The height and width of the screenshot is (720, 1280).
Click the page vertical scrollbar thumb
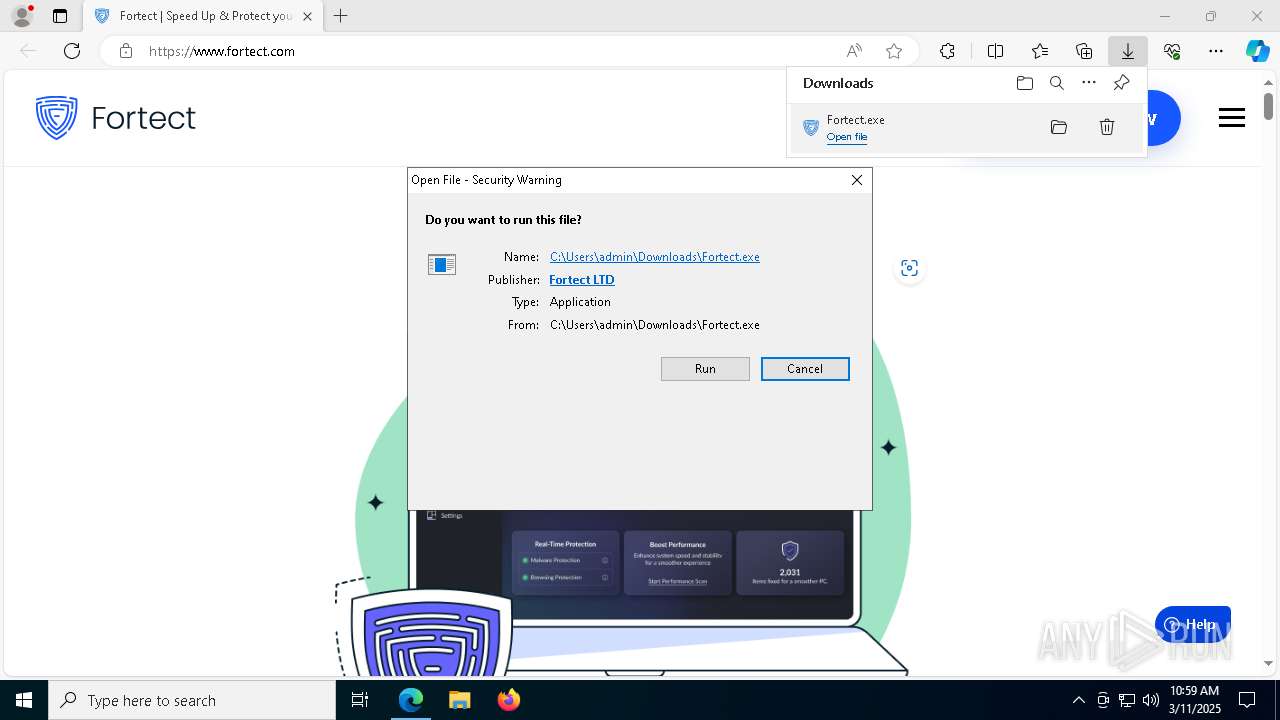pyautogui.click(x=1268, y=105)
